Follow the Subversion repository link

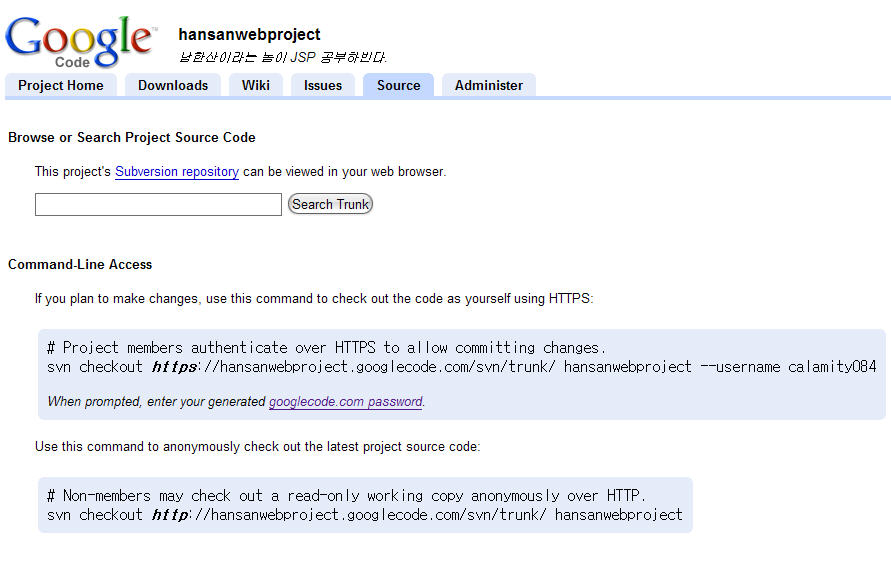click(x=177, y=172)
